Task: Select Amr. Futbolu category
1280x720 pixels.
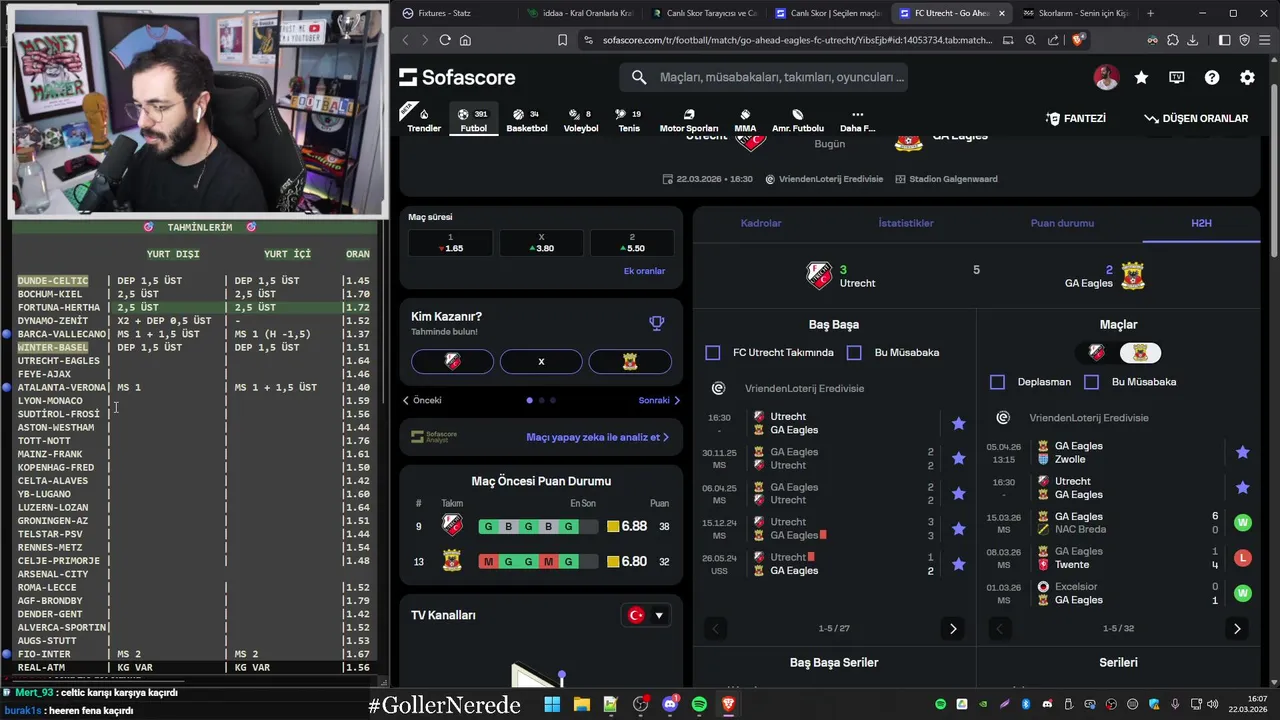Action: [797, 120]
